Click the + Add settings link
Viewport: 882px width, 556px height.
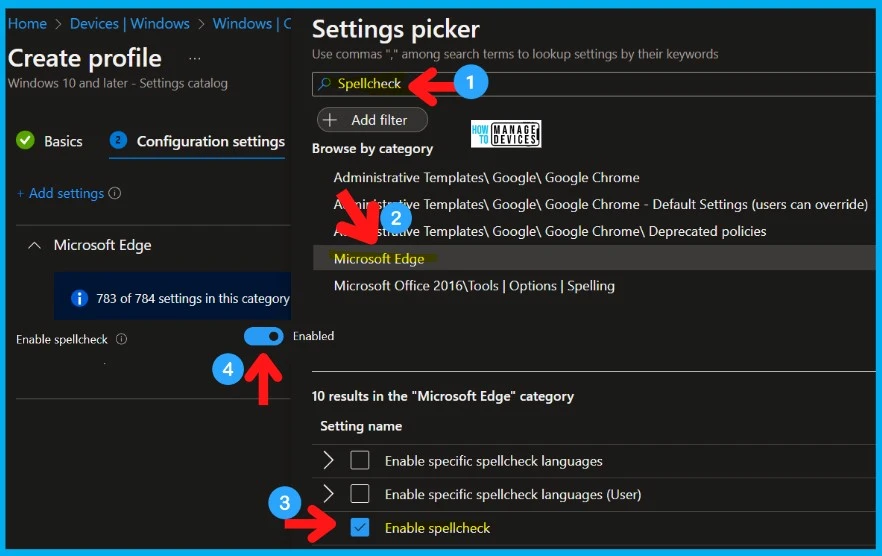pyautogui.click(x=61, y=194)
